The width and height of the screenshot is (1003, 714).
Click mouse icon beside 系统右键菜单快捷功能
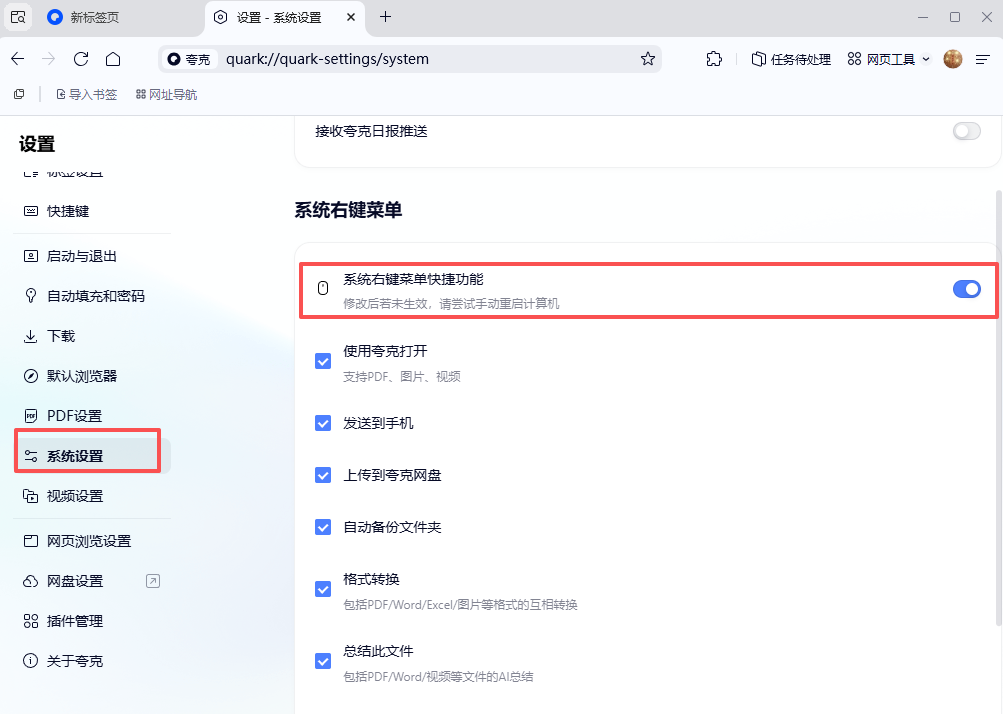point(323,289)
